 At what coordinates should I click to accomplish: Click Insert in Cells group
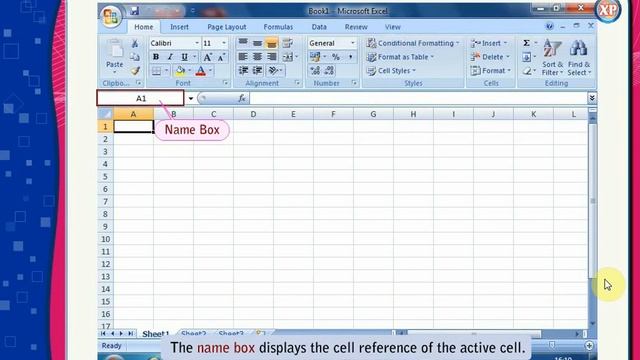(x=489, y=43)
